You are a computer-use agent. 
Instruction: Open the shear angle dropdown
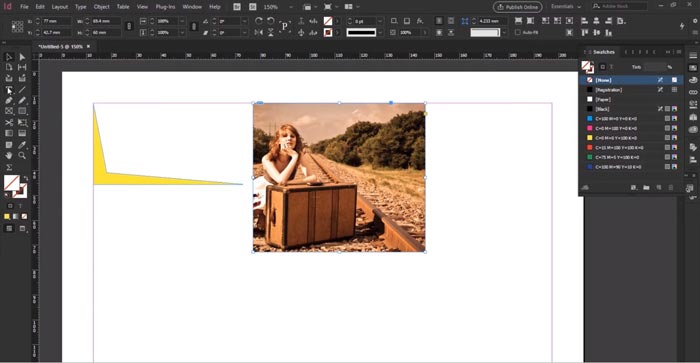pyautogui.click(x=244, y=33)
